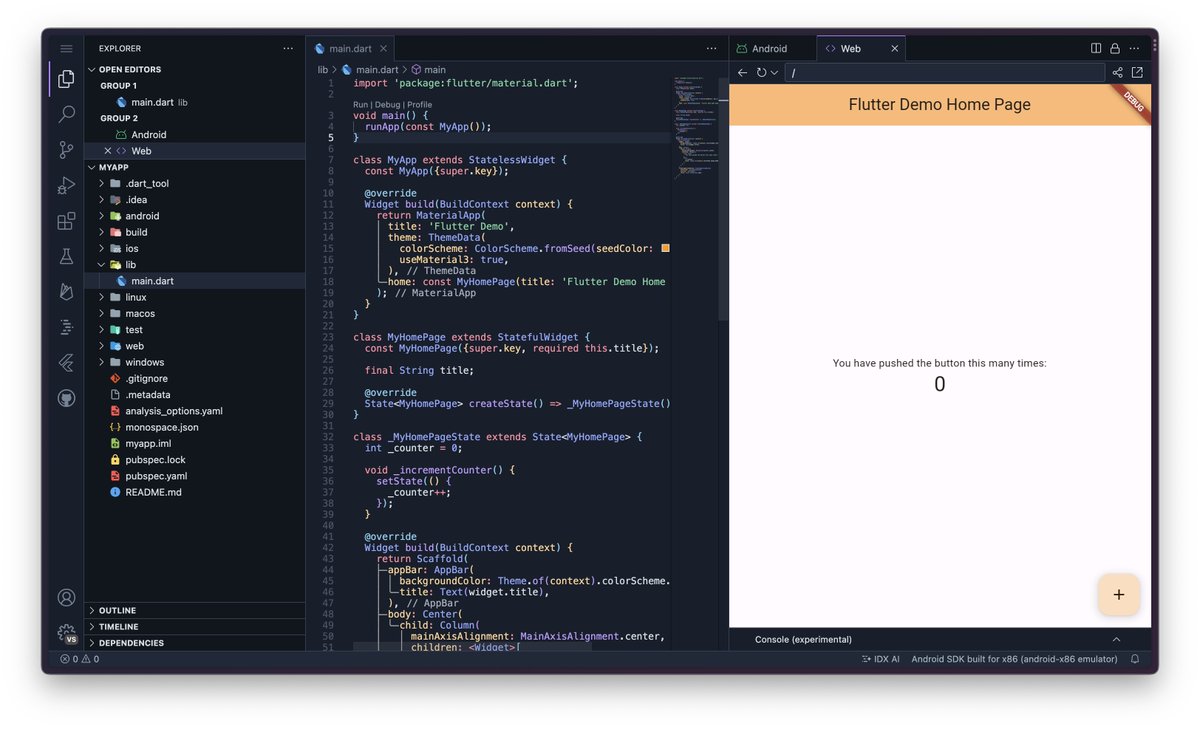
Task: Open the Firebase icon in activity bar
Action: pyautogui.click(x=66, y=292)
